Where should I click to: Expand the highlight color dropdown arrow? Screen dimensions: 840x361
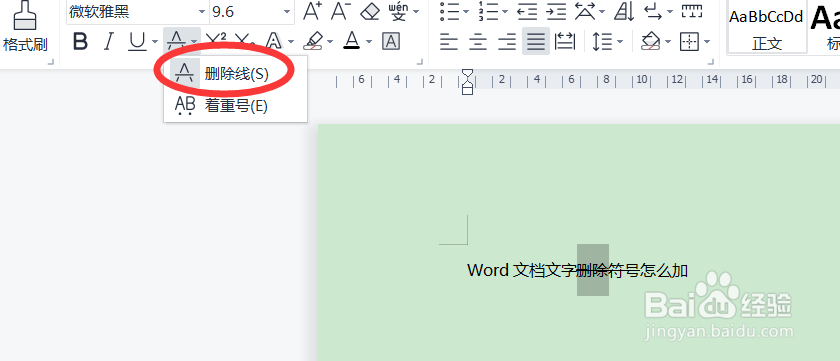[x=331, y=41]
